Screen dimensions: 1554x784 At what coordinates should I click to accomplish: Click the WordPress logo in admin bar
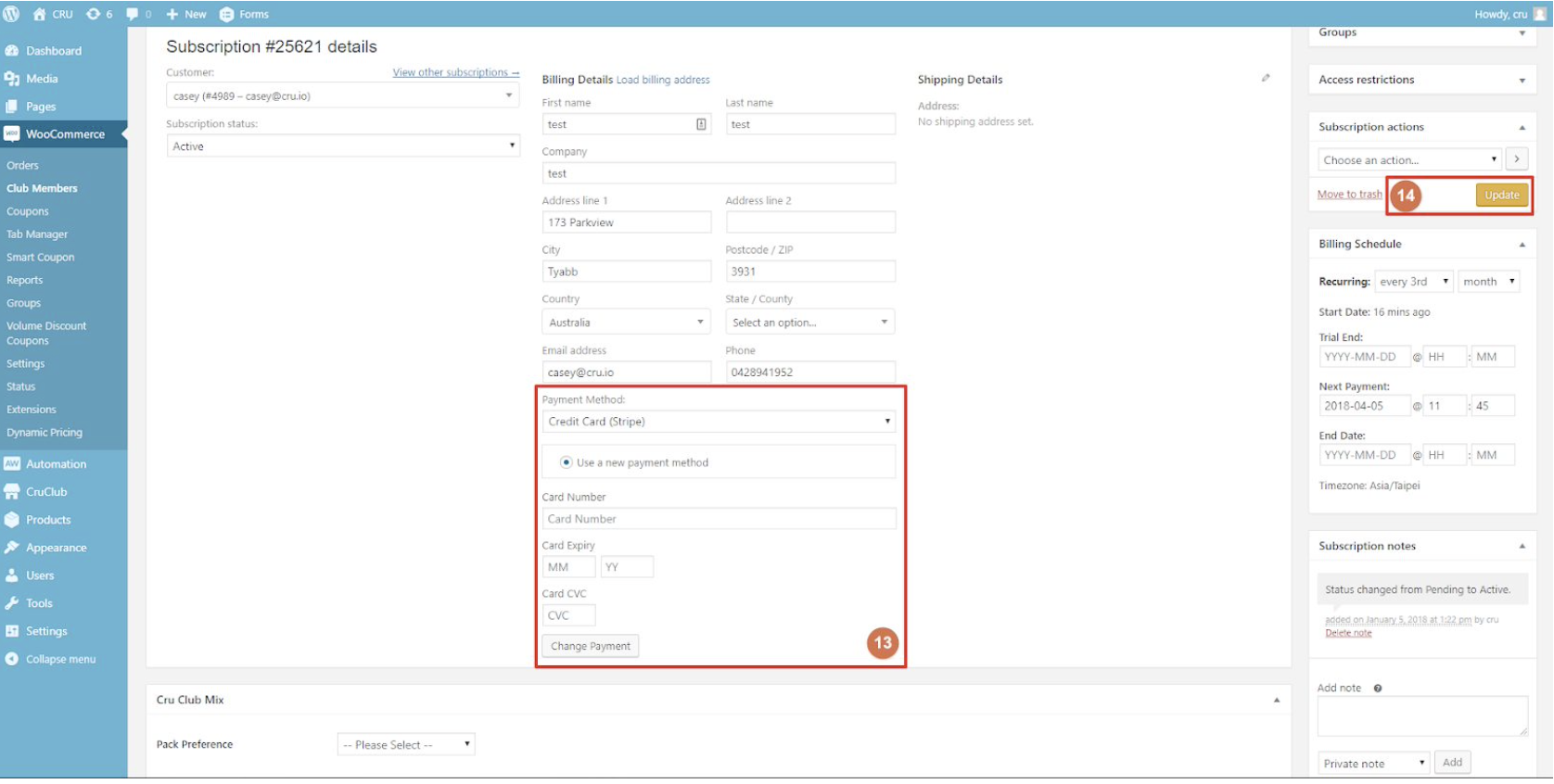pyautogui.click(x=11, y=14)
